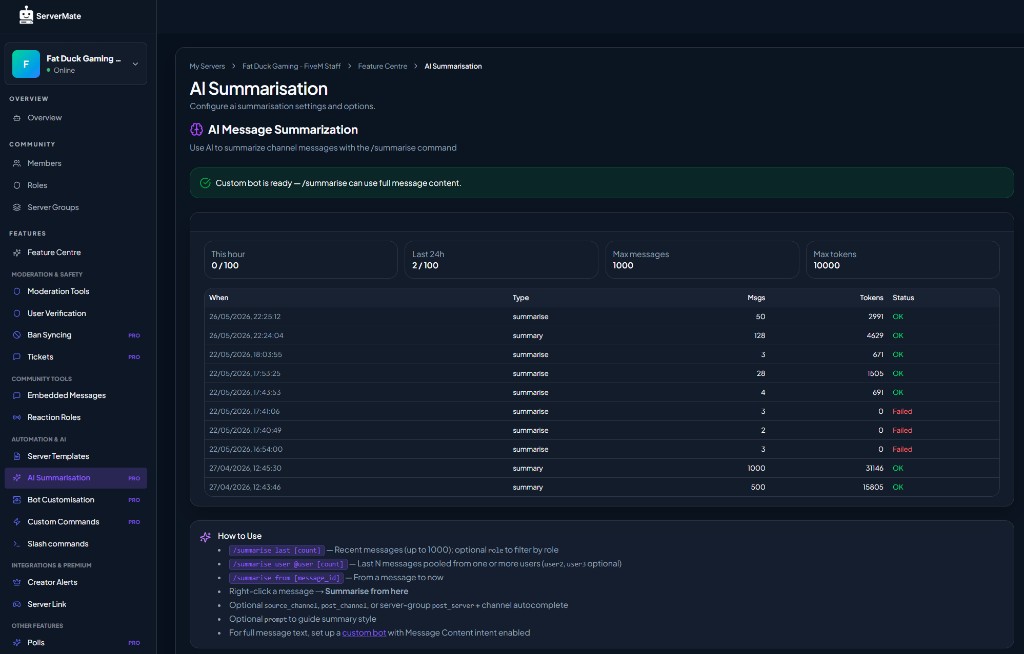The image size is (1024, 654).
Task: Click the Server Templates icon
Action: (x=17, y=456)
